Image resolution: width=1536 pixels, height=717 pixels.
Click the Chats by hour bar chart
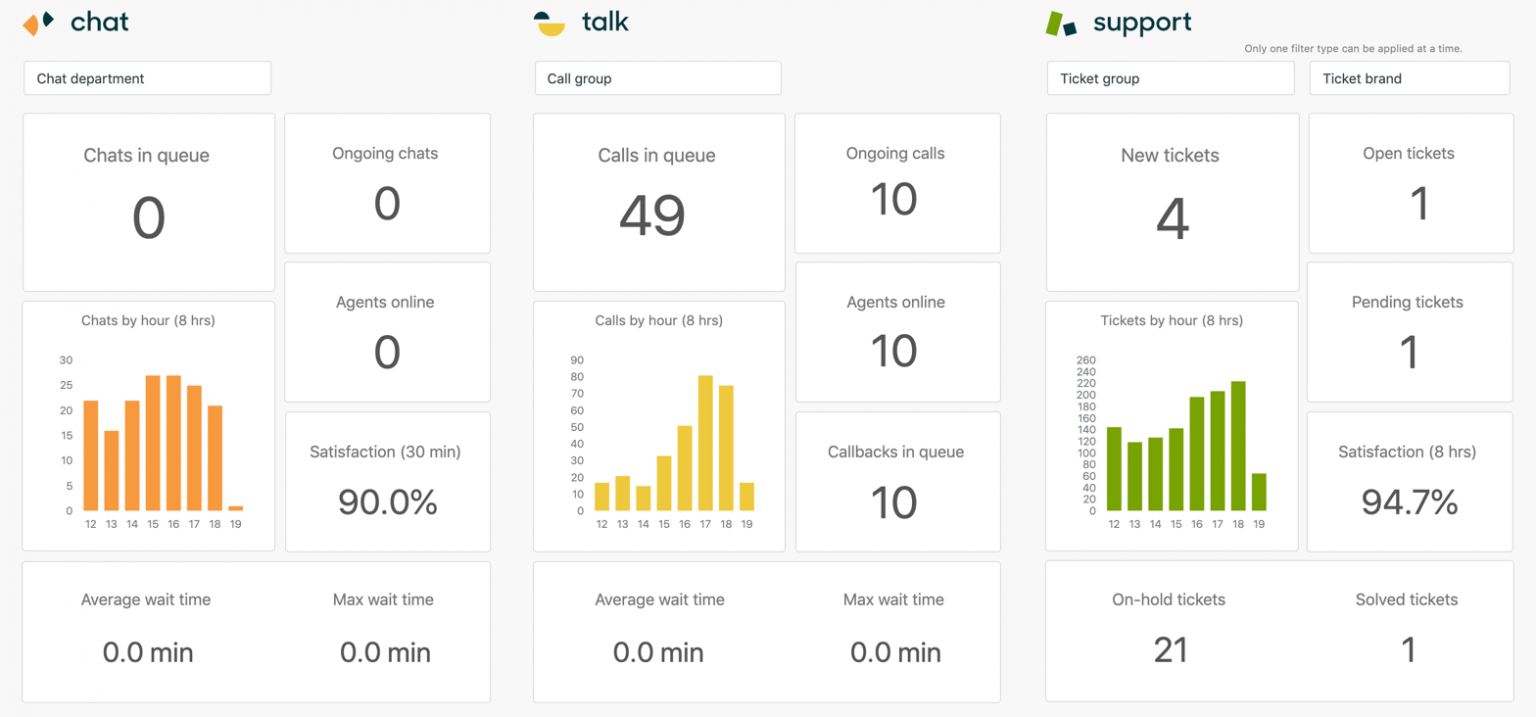pyautogui.click(x=148, y=425)
